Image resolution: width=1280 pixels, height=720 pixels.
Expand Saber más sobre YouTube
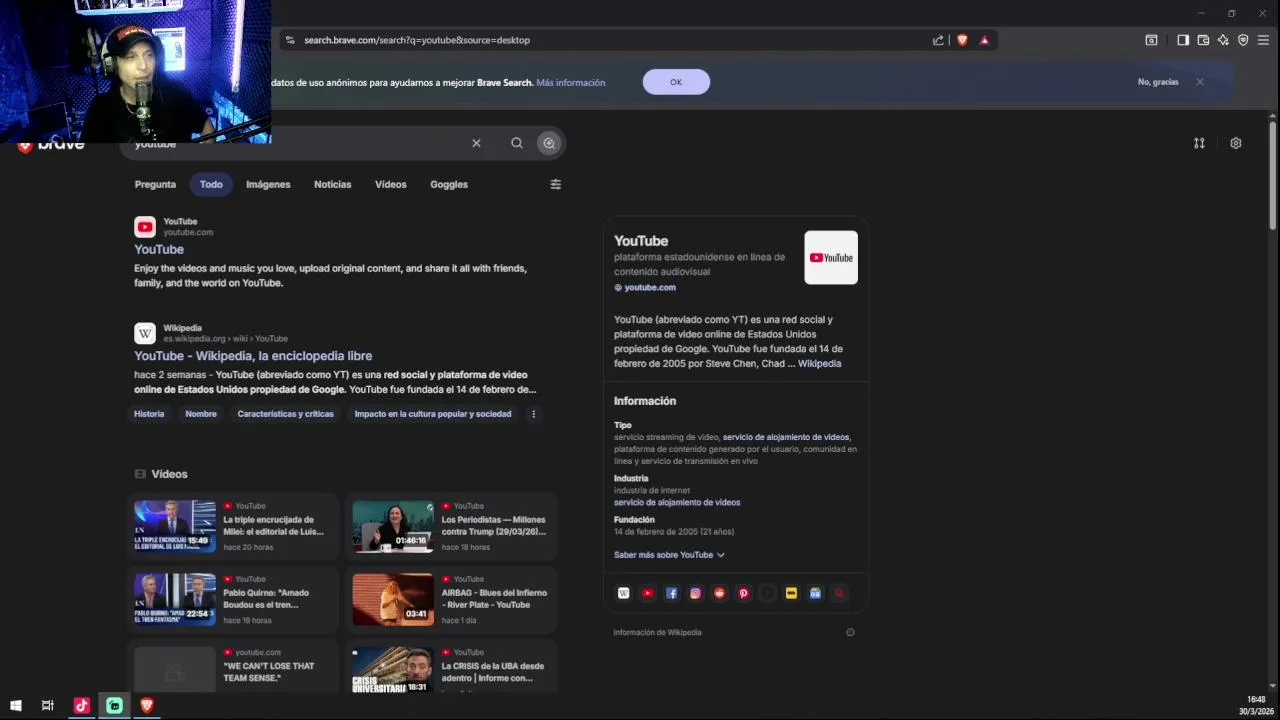[x=669, y=555]
